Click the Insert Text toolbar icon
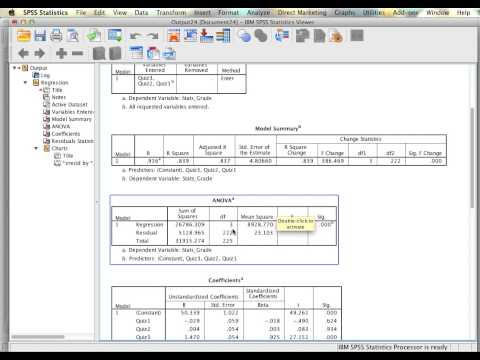 [x=169, y=53]
